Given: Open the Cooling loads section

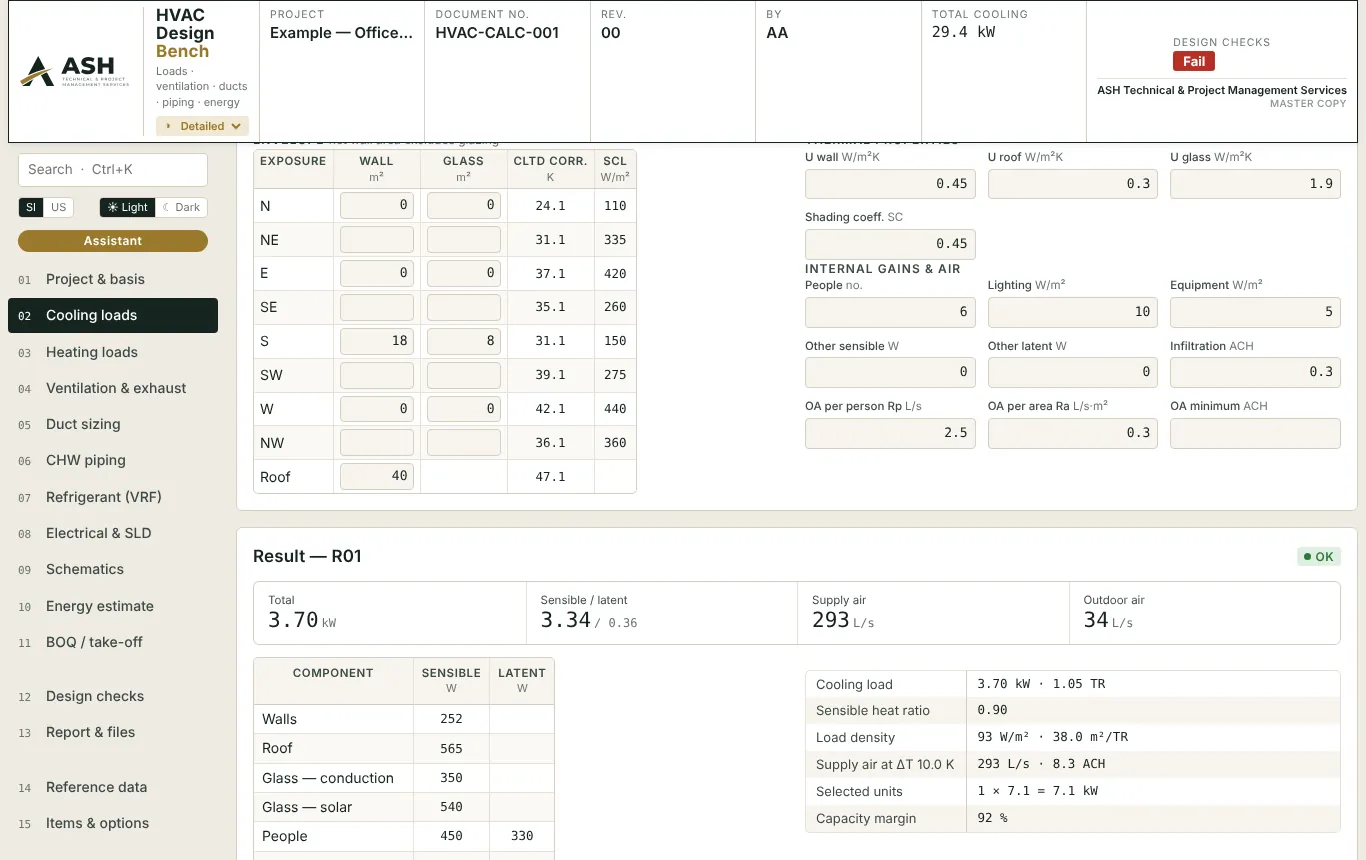Looking at the screenshot, I should (113, 315).
